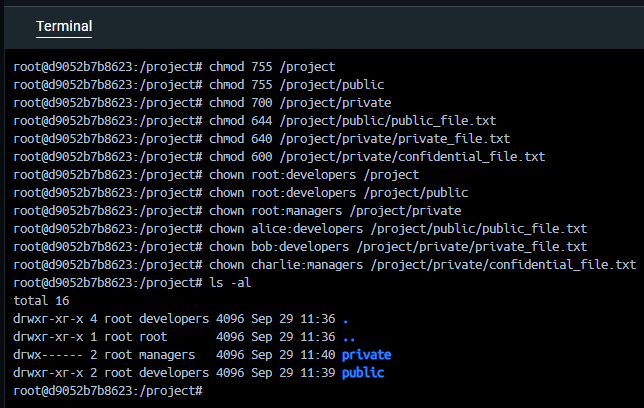Click the double-dot parent directory entry
644x408 pixels.
coord(346,337)
